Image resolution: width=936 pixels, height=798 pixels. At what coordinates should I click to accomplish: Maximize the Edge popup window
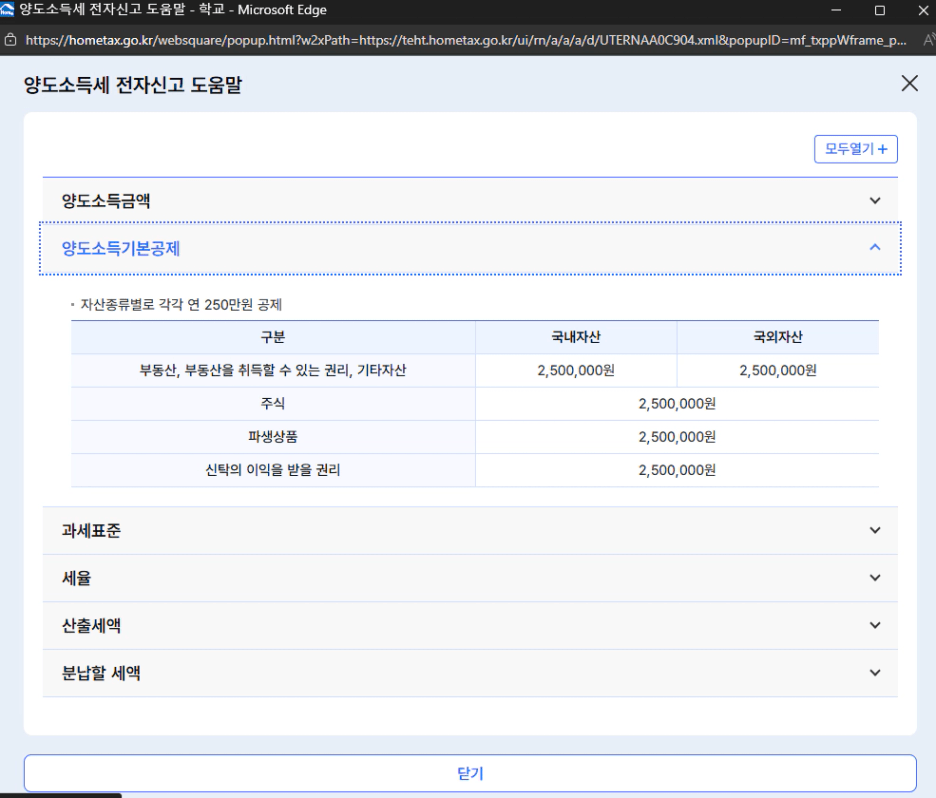(x=879, y=10)
